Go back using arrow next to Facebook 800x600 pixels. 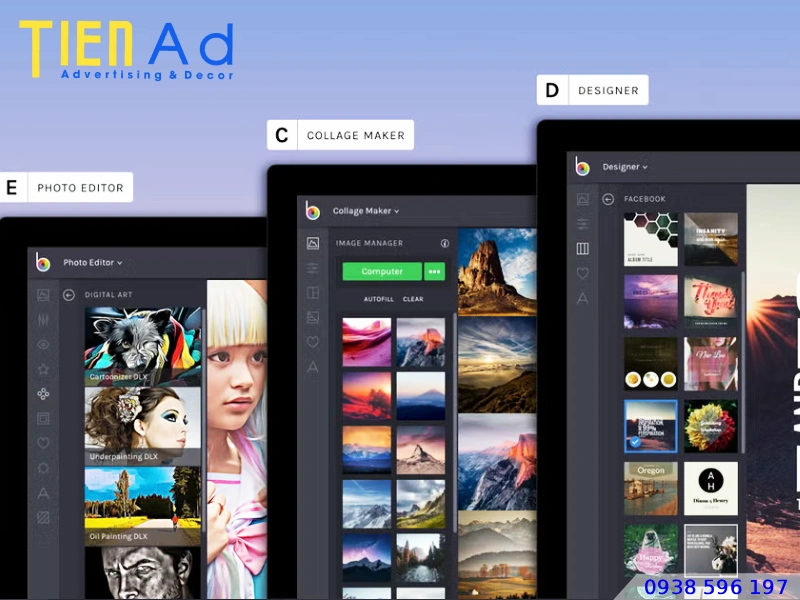pos(608,199)
